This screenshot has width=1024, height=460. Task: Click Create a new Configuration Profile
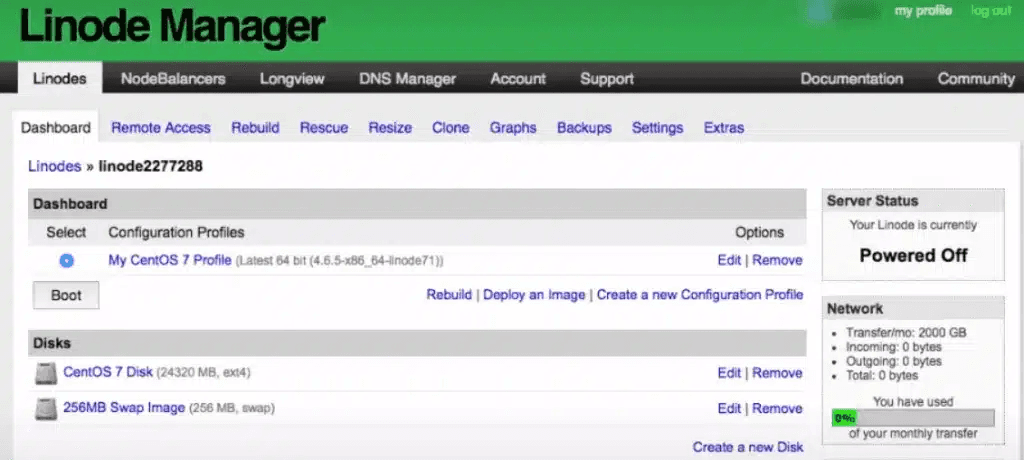(x=700, y=295)
